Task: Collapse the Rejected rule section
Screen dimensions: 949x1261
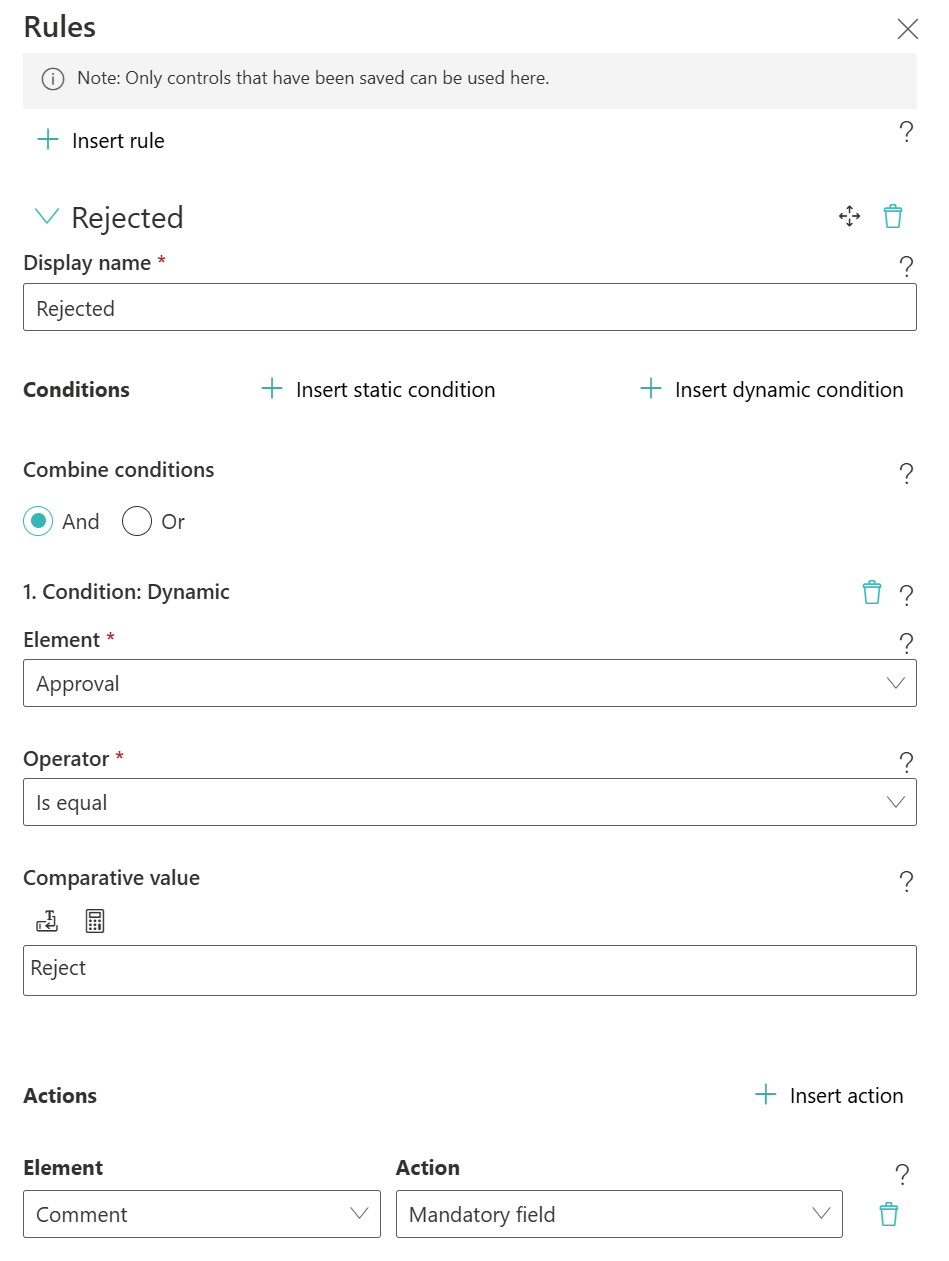Action: pos(47,216)
